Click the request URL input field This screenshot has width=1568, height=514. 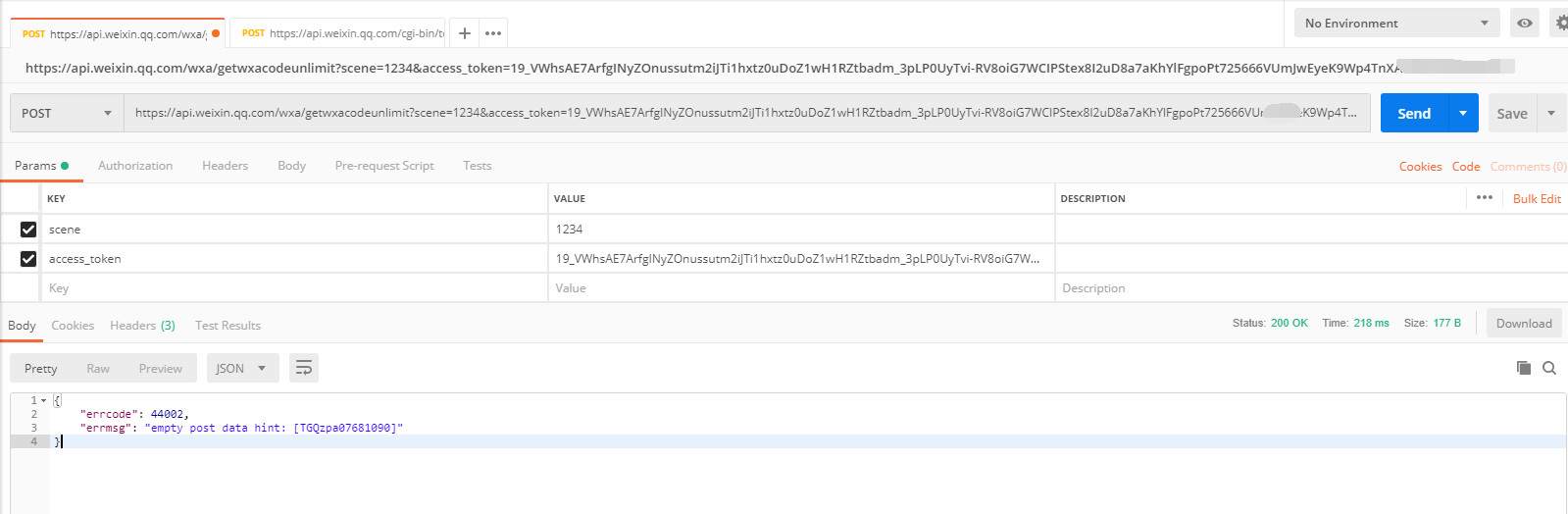tap(746, 113)
